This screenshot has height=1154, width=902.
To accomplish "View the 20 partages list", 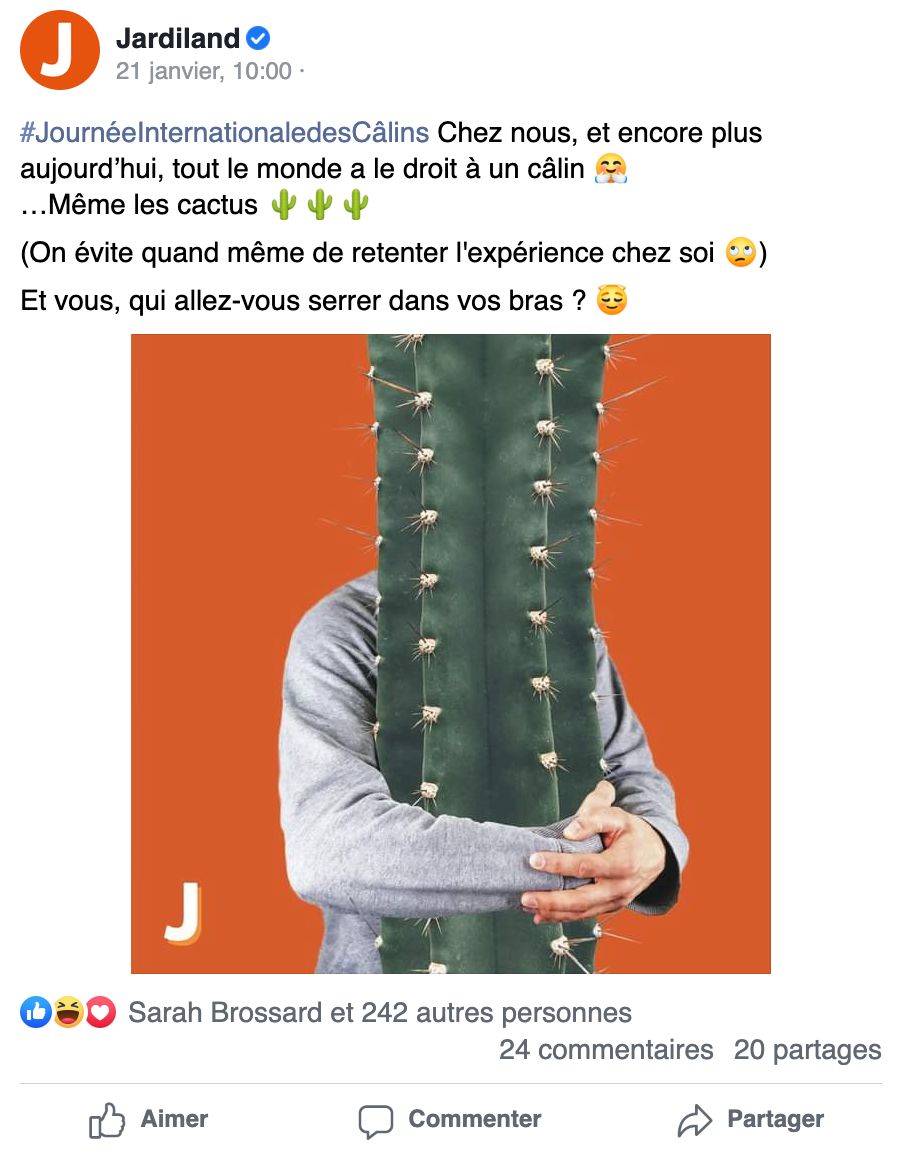I will [x=807, y=1049].
